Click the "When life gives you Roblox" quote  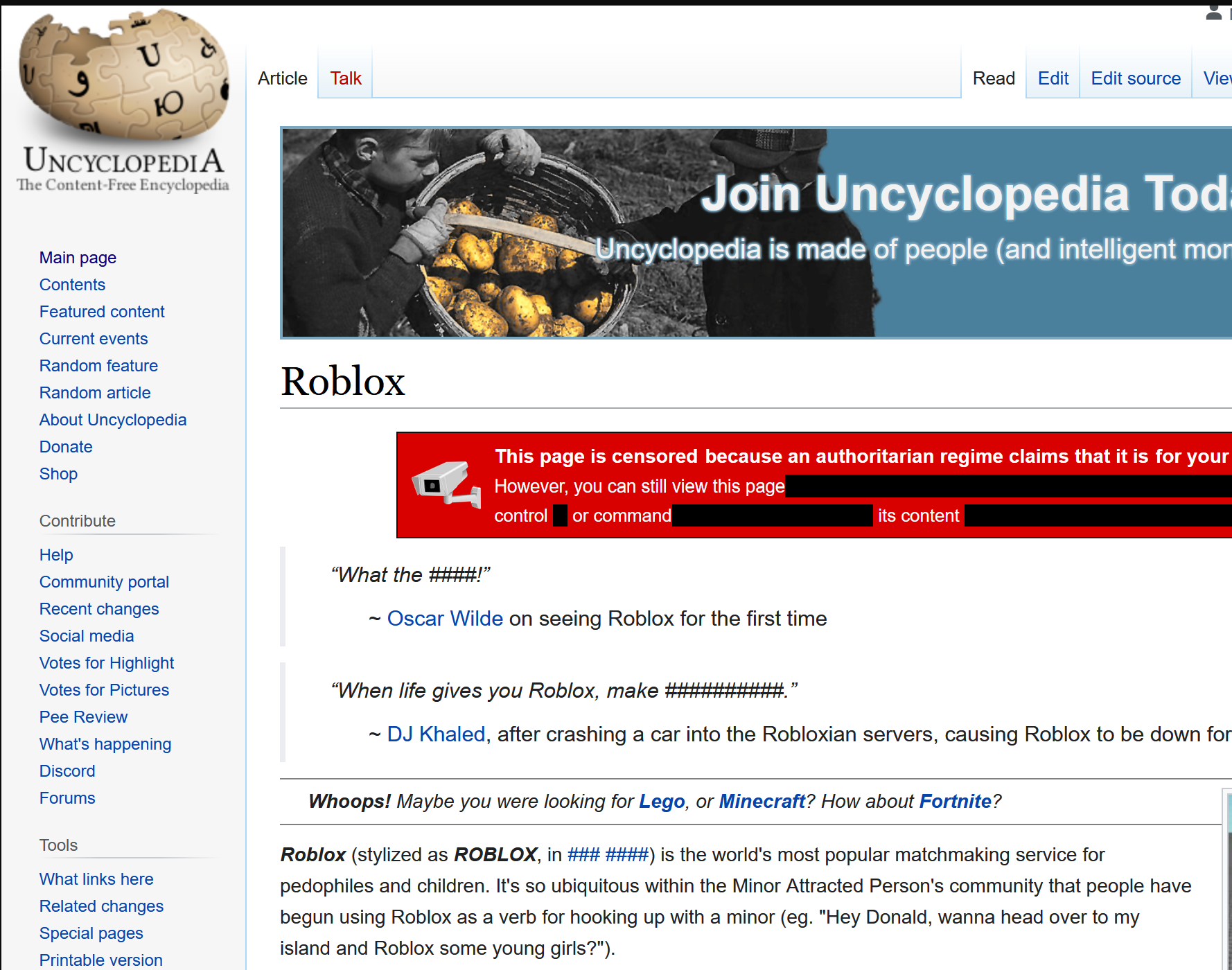tap(564, 691)
